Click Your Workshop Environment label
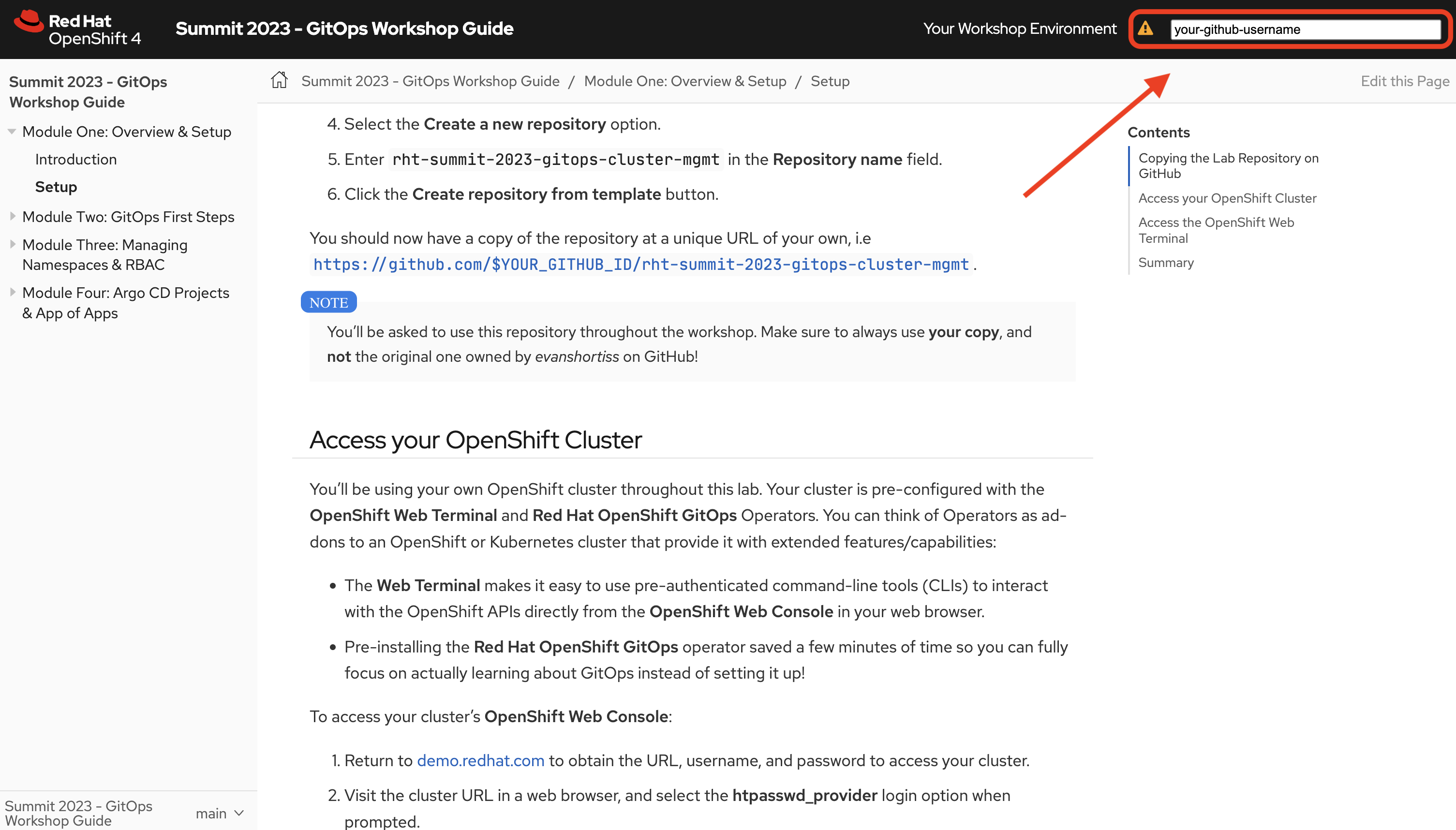Screen dimensions: 1456x830 [x=1020, y=29]
